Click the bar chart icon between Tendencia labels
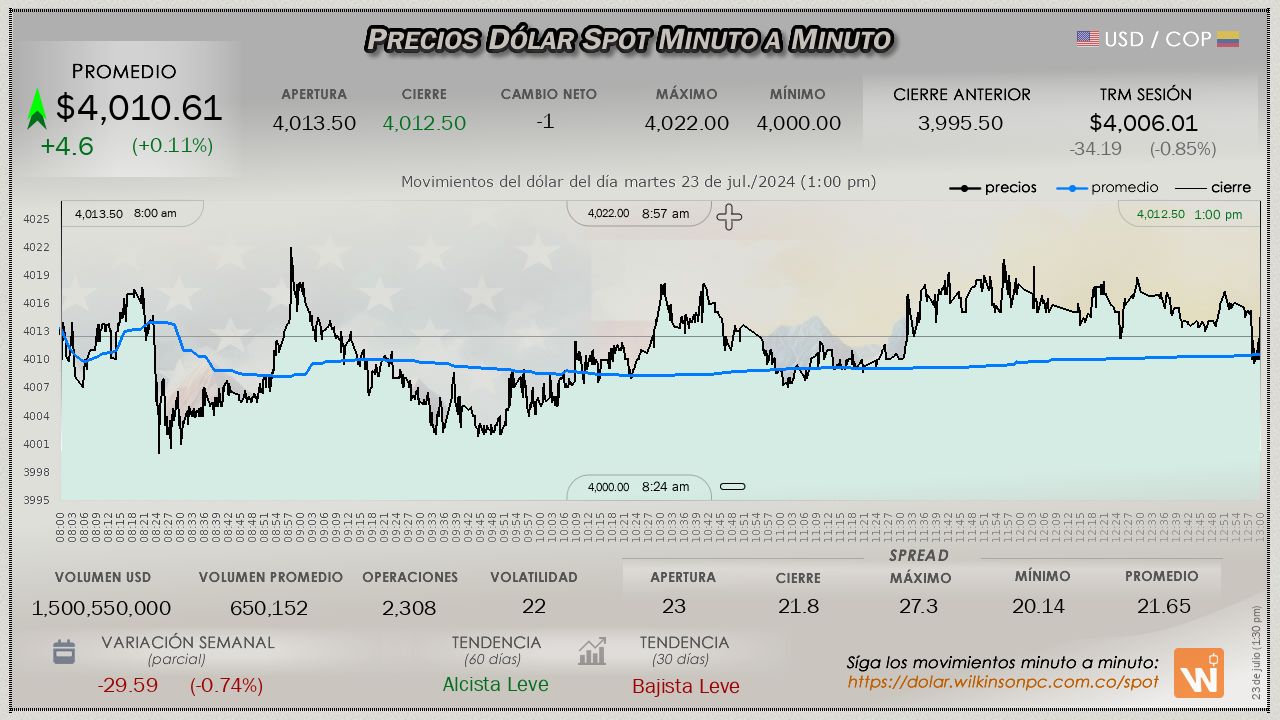Viewport: 1280px width, 720px height. coord(592,652)
